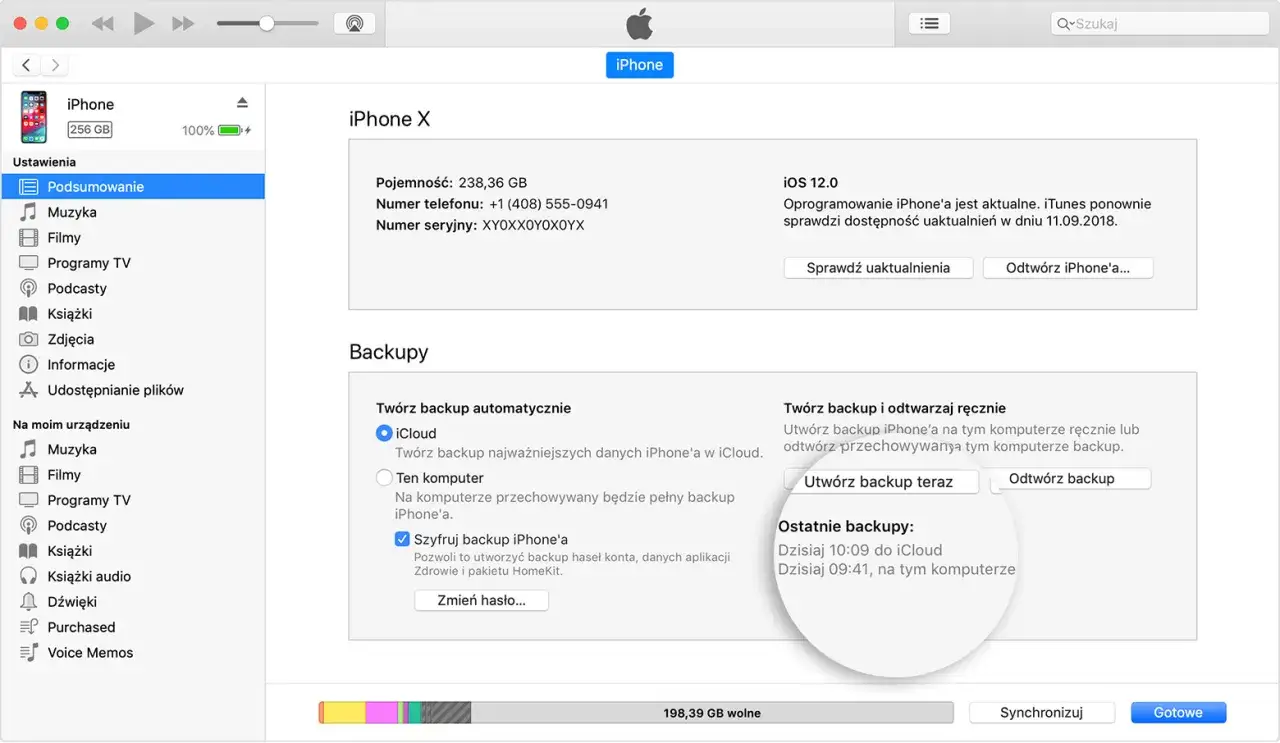Click the AirPlay icon in the toolbar
Screen dimensions: 1280x743
click(355, 22)
